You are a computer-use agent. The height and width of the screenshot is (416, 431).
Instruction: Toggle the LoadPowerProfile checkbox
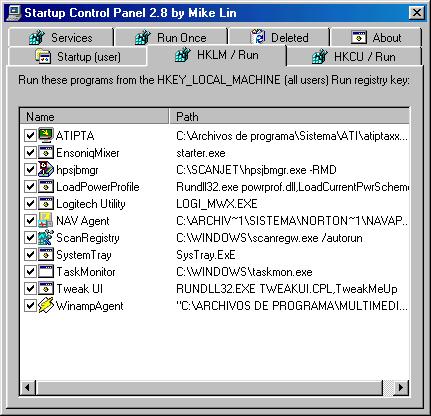point(30,186)
